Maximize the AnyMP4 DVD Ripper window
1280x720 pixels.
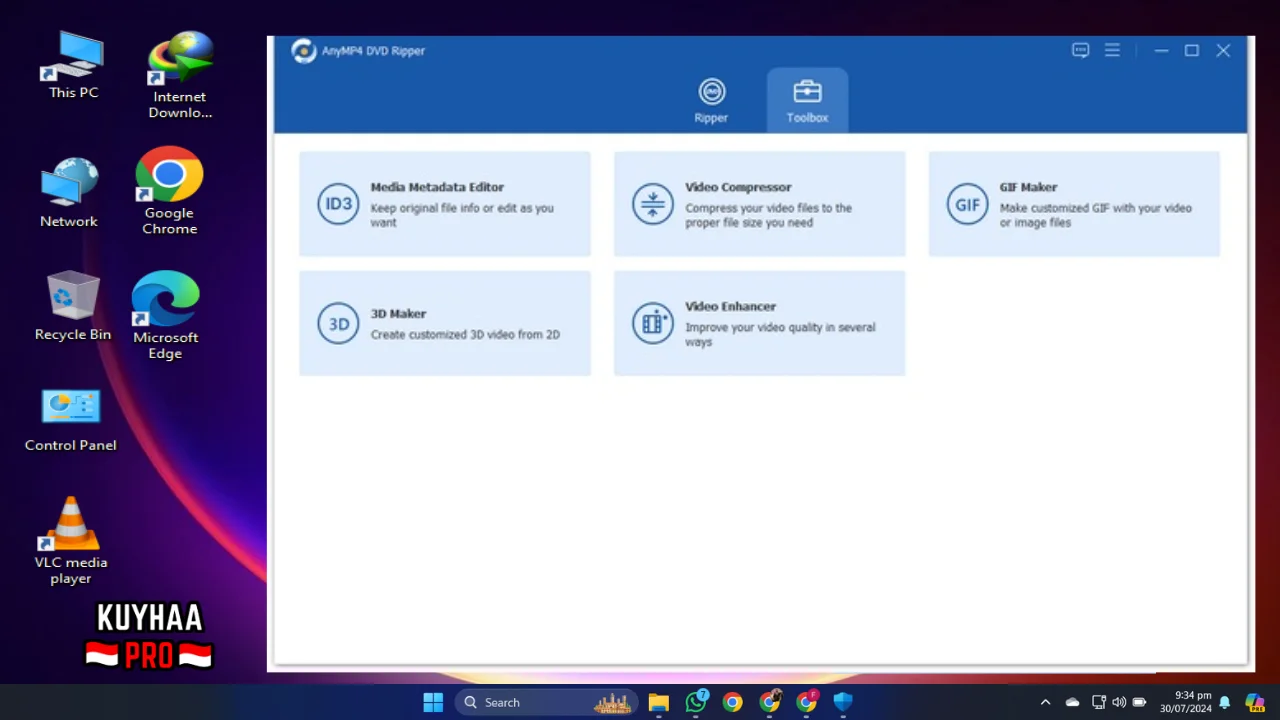pyautogui.click(x=1192, y=50)
